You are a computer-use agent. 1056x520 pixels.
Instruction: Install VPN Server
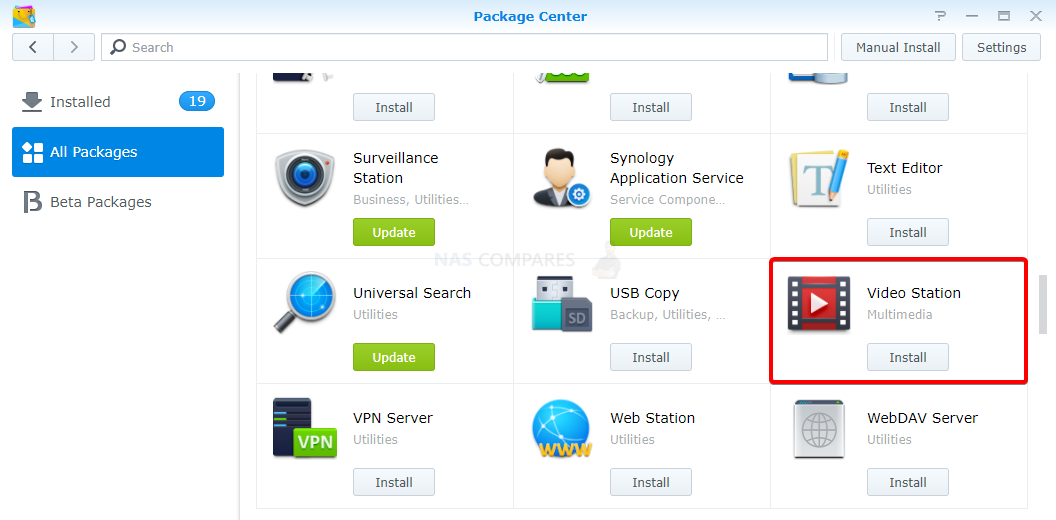(x=394, y=482)
